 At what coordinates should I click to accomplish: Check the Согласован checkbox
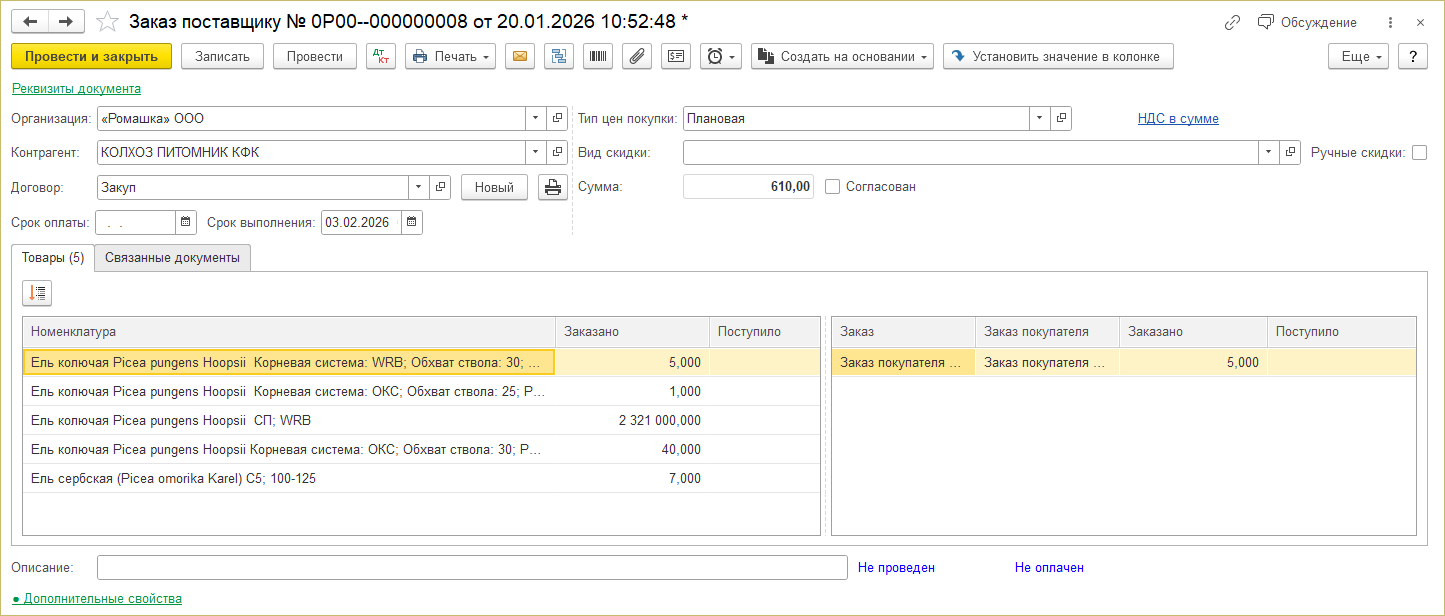tap(833, 187)
